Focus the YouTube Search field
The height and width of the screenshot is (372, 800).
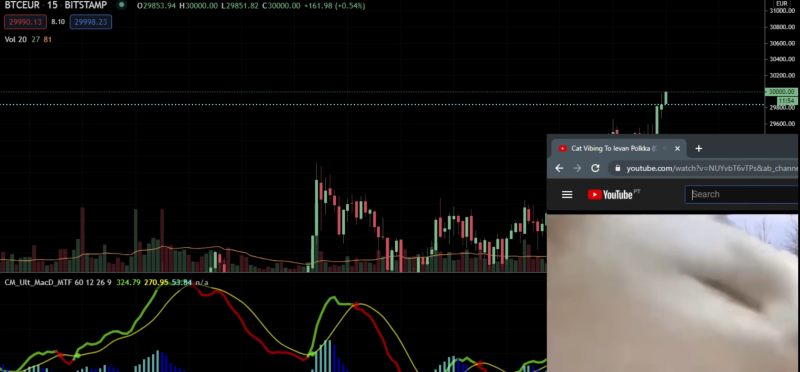coord(742,194)
